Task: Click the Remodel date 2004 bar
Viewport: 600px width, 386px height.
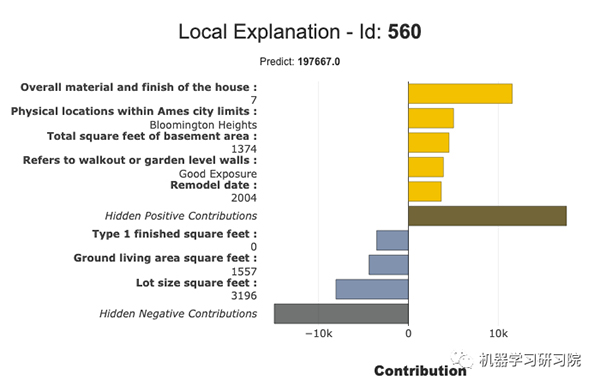Action: tap(425, 192)
